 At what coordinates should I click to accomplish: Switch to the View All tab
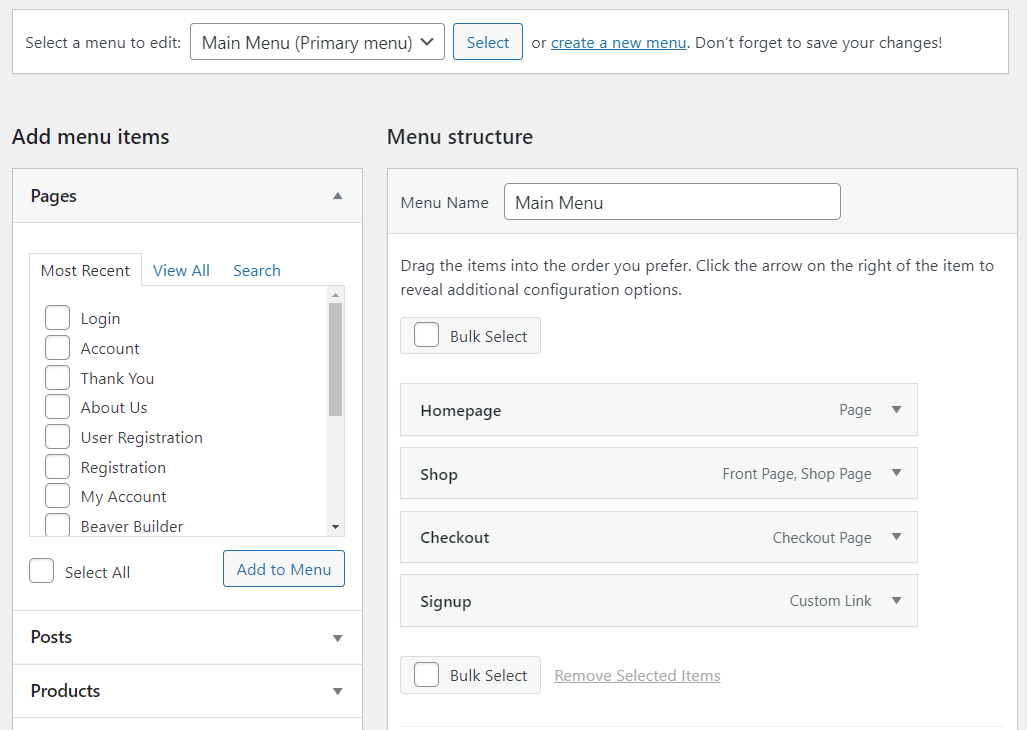[x=181, y=270]
